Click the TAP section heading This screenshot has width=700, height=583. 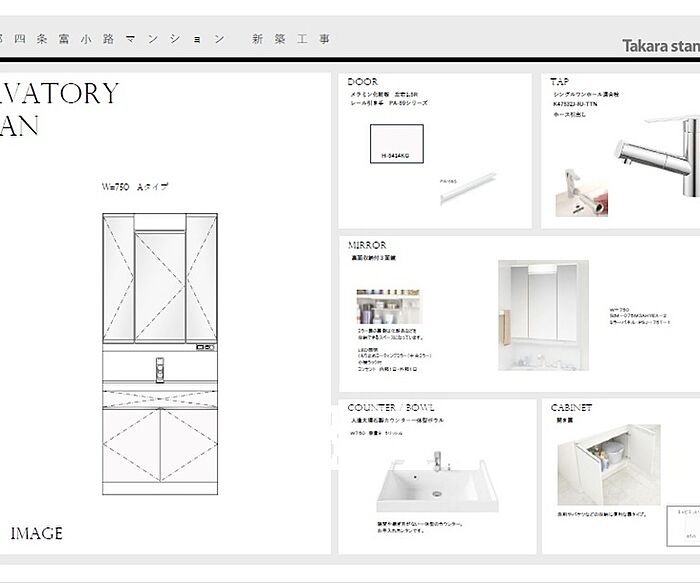[x=560, y=82]
